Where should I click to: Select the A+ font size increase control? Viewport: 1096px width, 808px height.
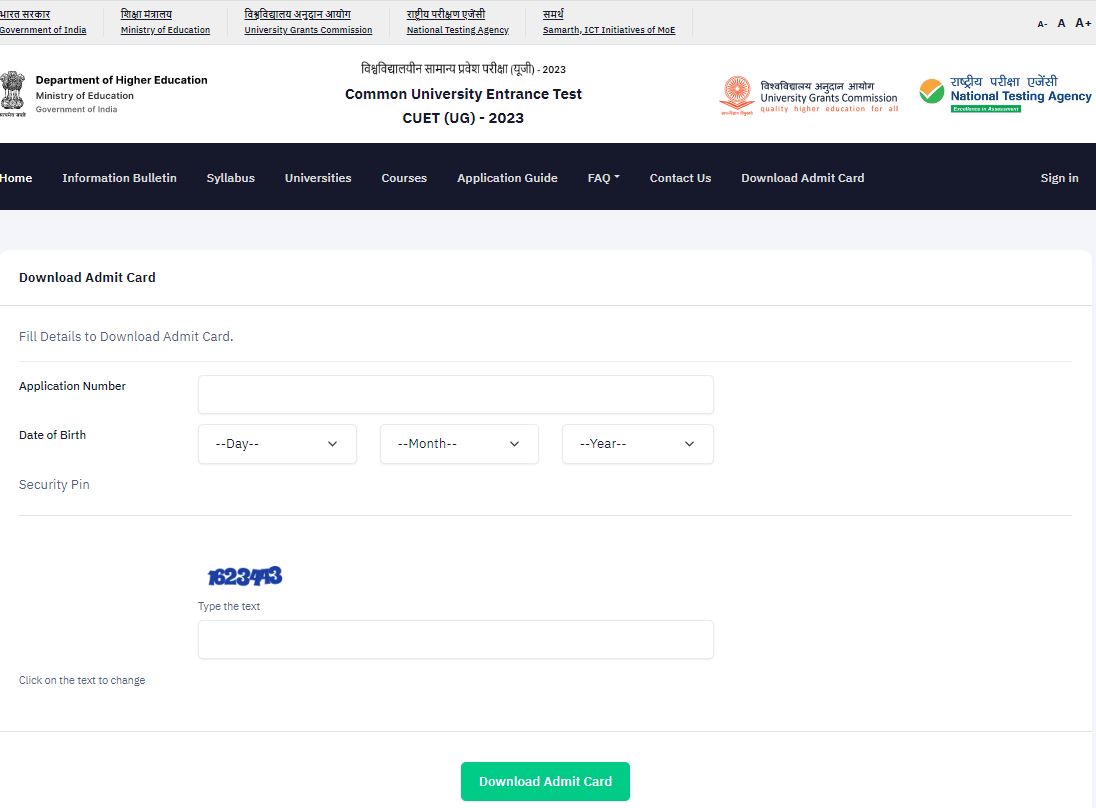(x=1083, y=23)
